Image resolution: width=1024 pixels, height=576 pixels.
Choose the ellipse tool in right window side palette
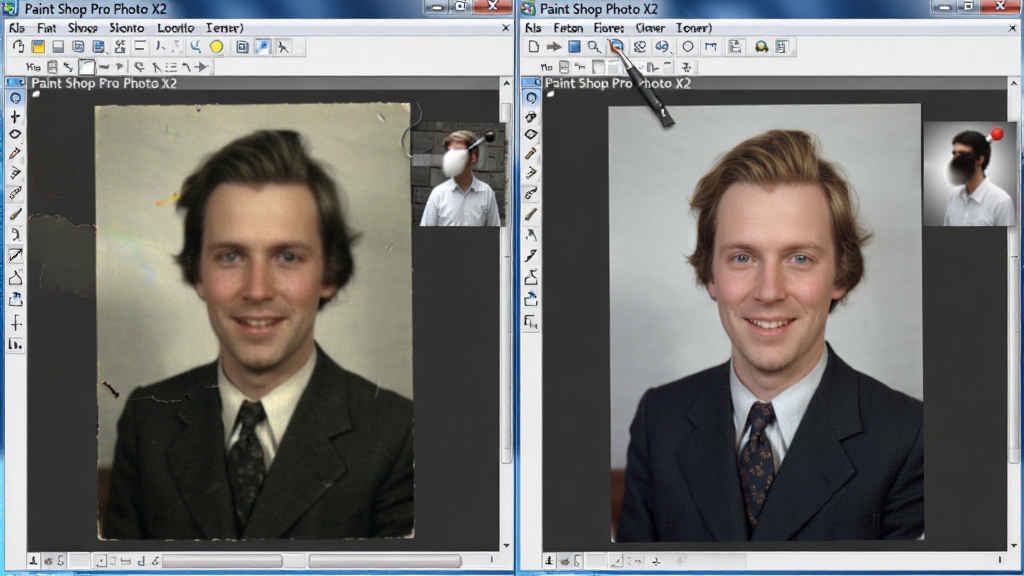pos(531,135)
